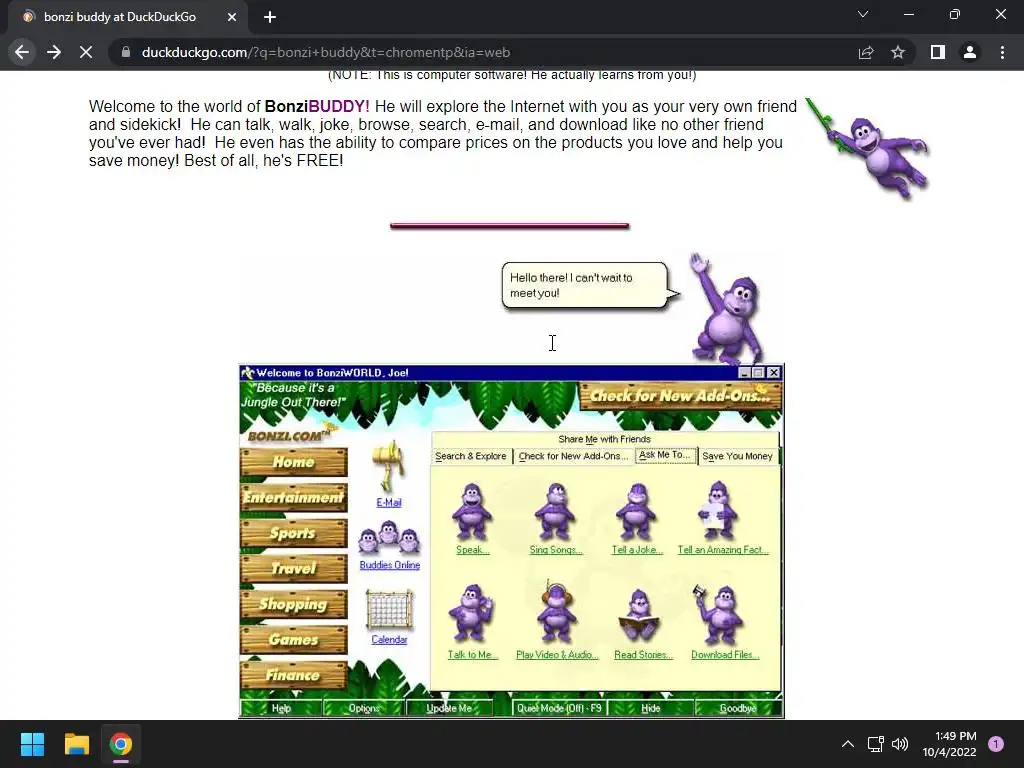Click the BONZI.COM logo
The image size is (1024, 768).
tap(292, 435)
